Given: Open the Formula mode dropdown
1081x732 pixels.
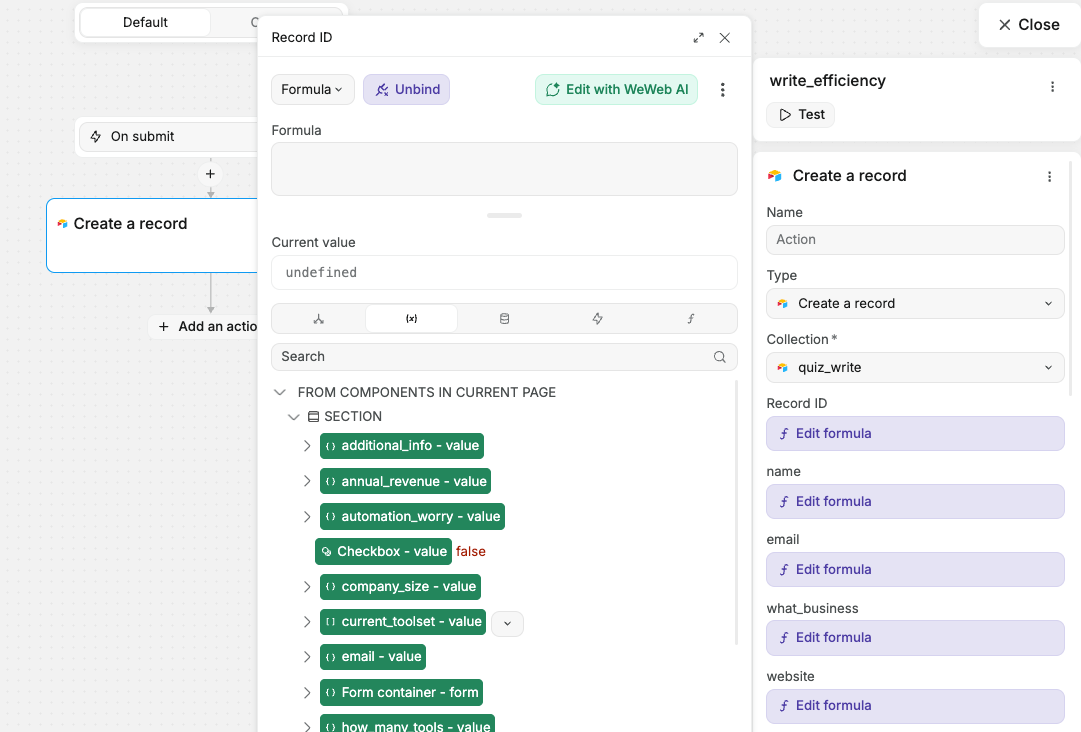Looking at the screenshot, I should tap(312, 90).
